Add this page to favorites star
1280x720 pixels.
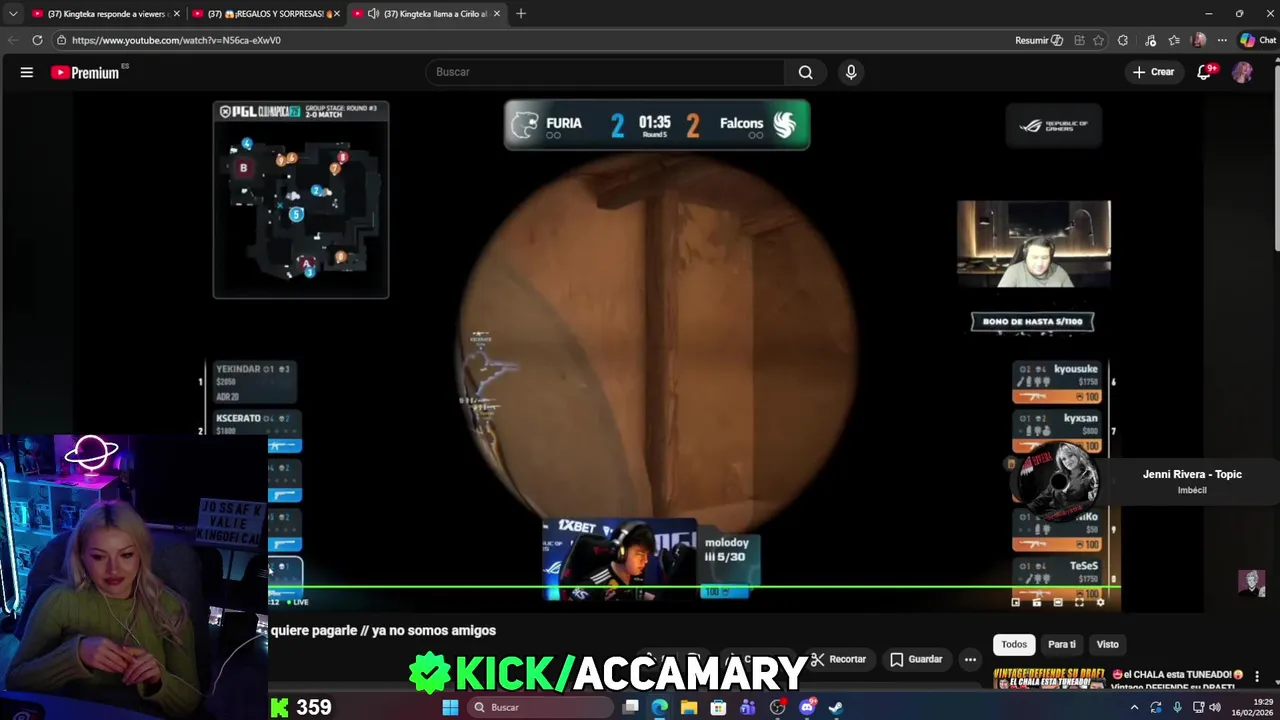(x=1099, y=40)
